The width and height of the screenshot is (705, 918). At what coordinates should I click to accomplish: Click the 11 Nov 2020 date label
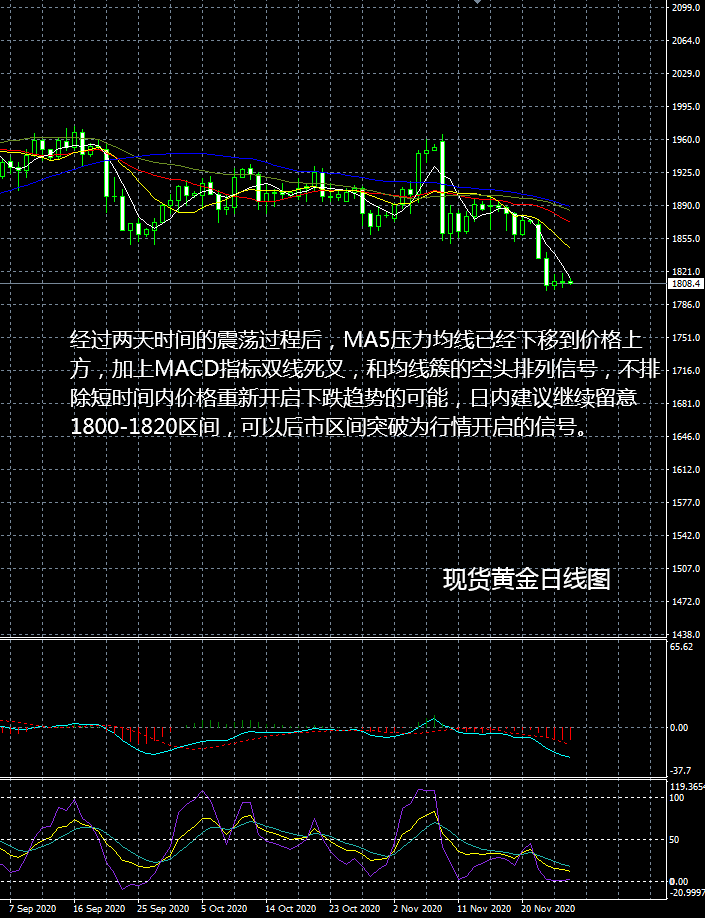[x=484, y=909]
